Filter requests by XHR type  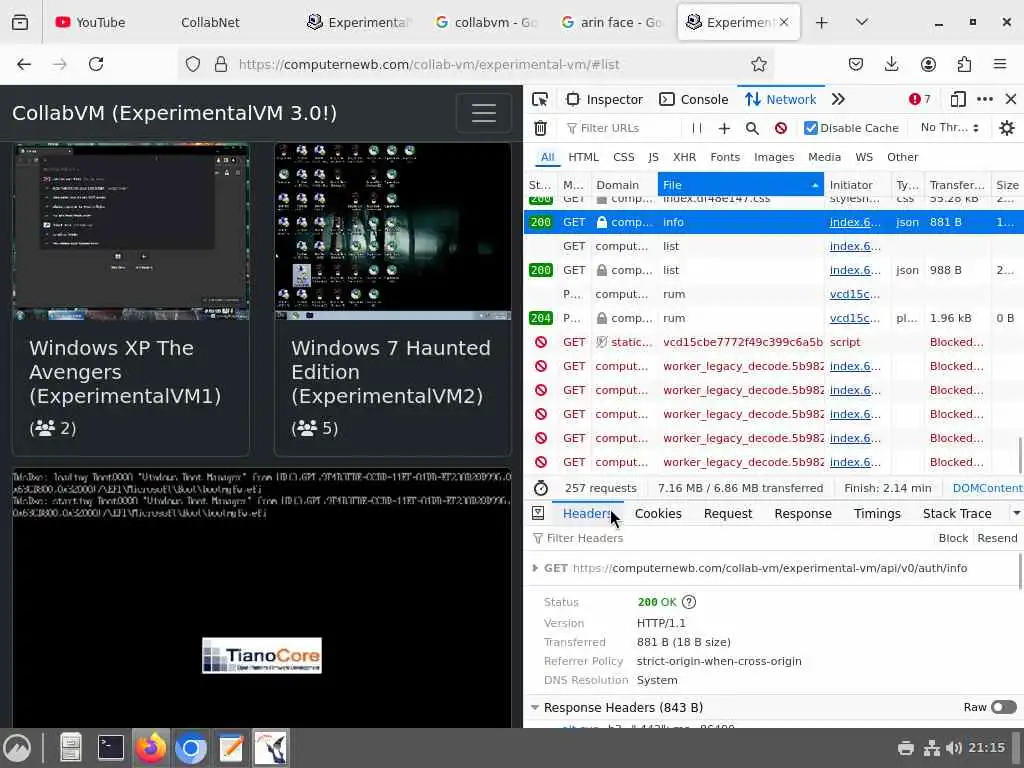(x=684, y=157)
